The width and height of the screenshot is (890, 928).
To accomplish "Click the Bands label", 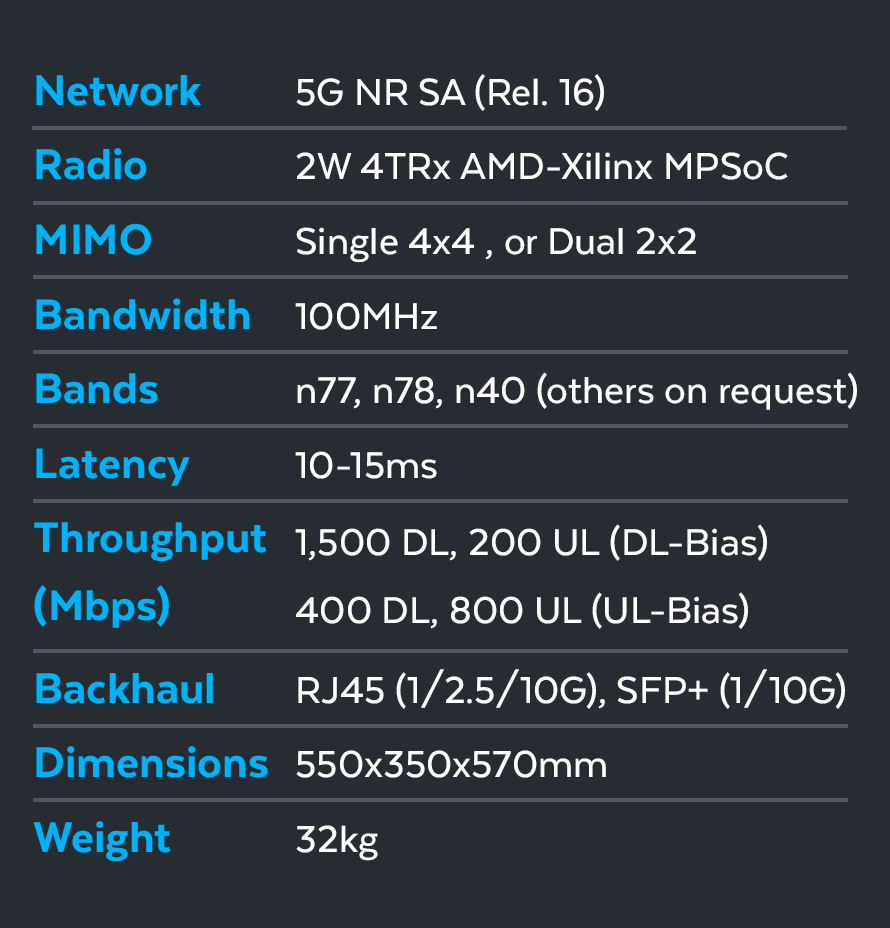I will (96, 389).
